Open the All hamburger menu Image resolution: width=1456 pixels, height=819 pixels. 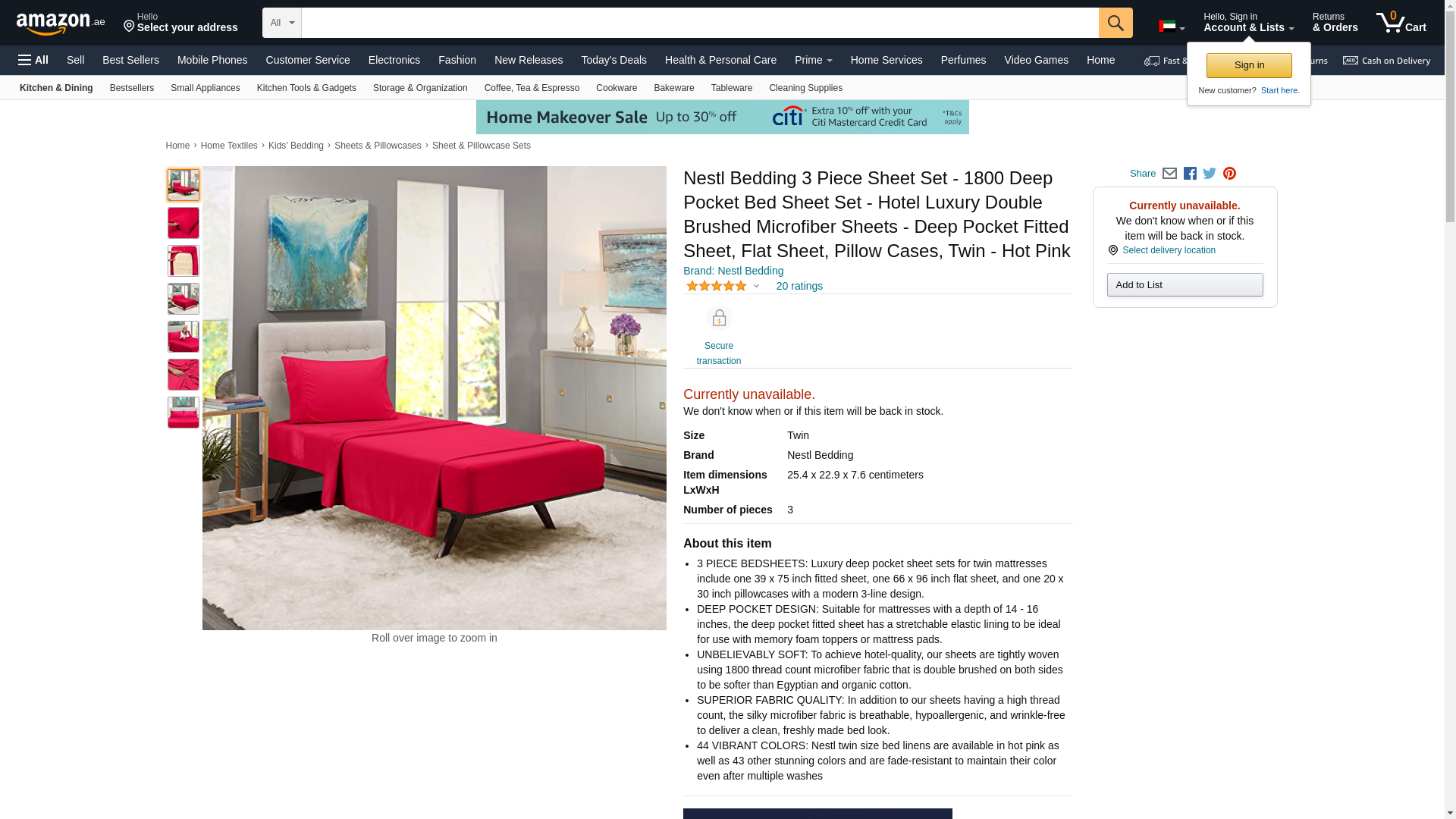pos(33,60)
